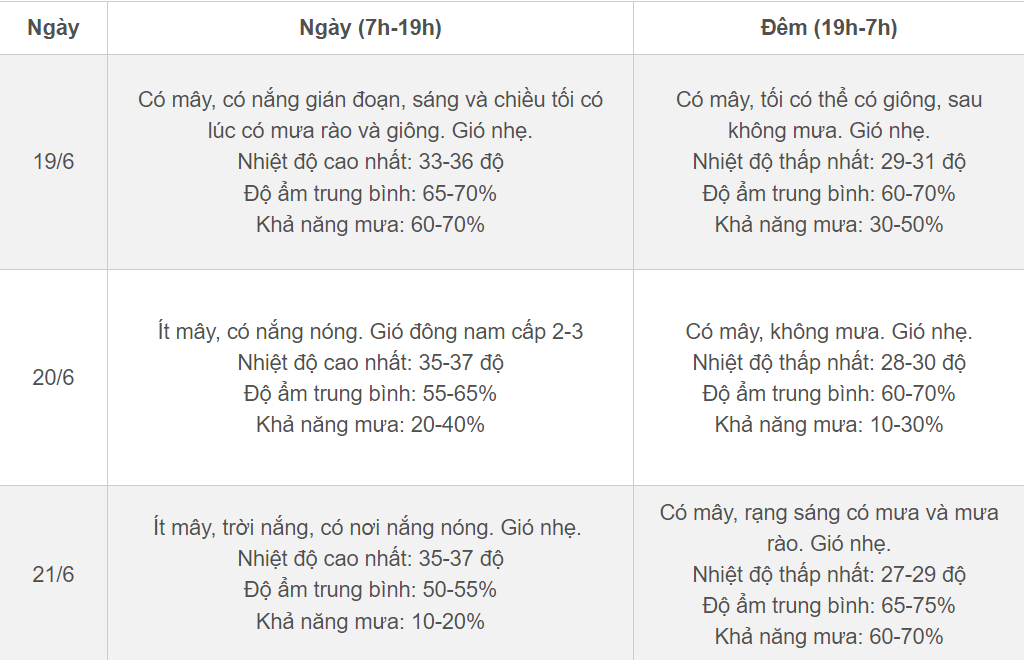Click "Nhiệt độ cao nhất: 33-36 độ" text
The image size is (1024, 660).
[x=370, y=162]
